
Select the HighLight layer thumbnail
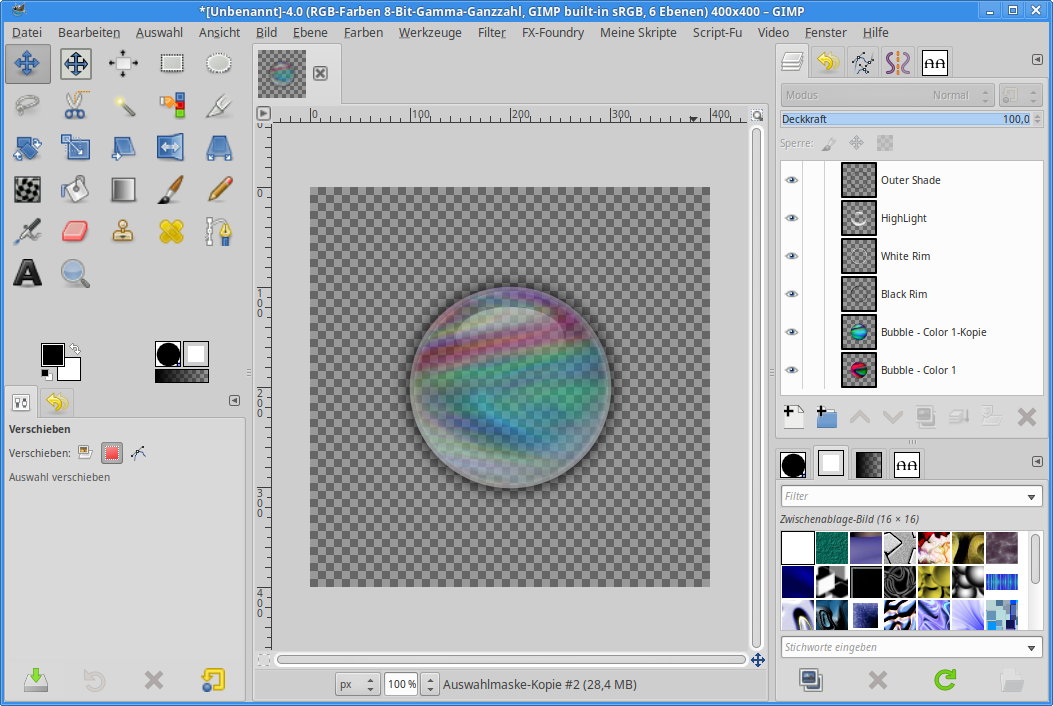click(x=858, y=218)
